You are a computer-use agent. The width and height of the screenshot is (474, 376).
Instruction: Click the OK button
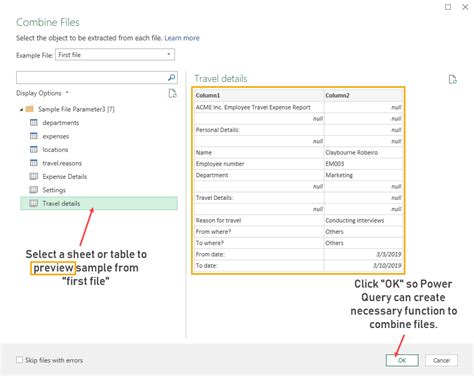(402, 360)
